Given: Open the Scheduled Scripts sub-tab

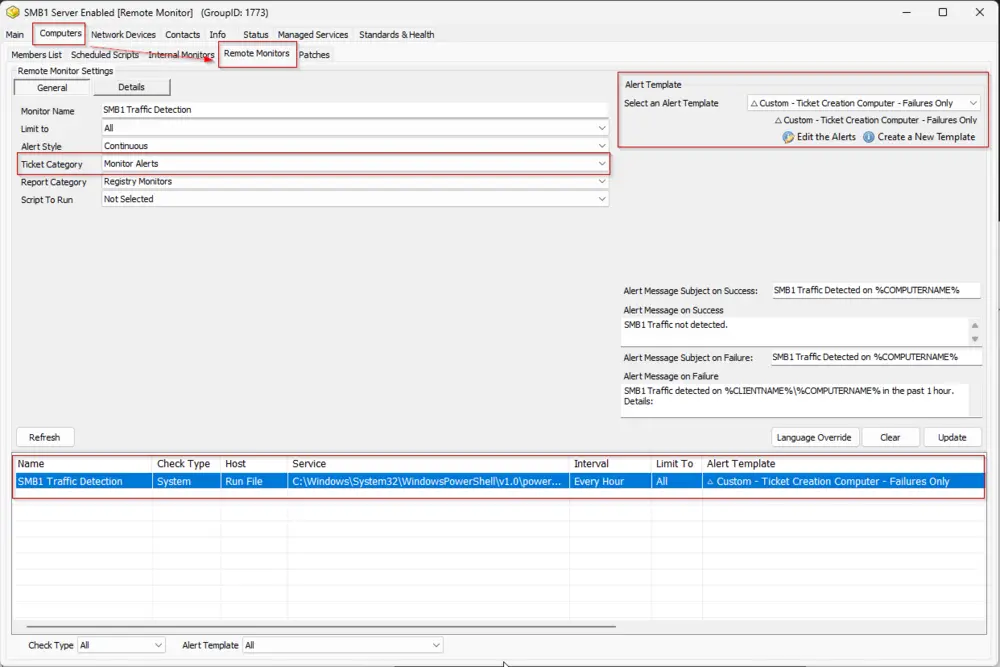Looking at the screenshot, I should point(105,55).
